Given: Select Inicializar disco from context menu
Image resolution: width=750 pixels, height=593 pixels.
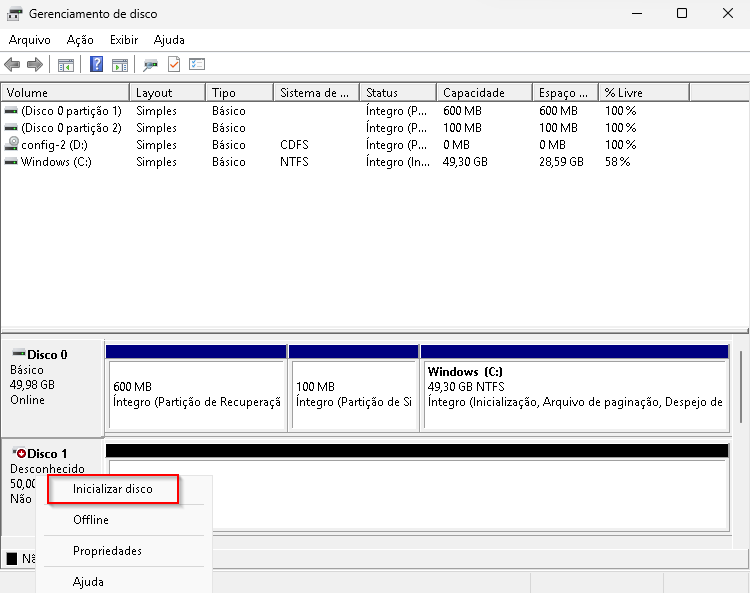Looking at the screenshot, I should pos(113,489).
